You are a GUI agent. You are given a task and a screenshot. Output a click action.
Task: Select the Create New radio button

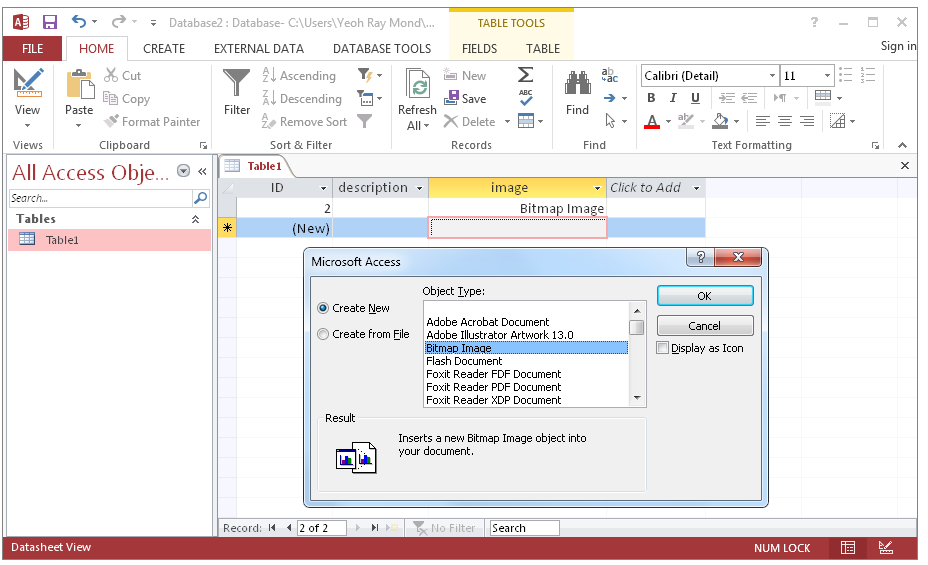pyautogui.click(x=323, y=308)
